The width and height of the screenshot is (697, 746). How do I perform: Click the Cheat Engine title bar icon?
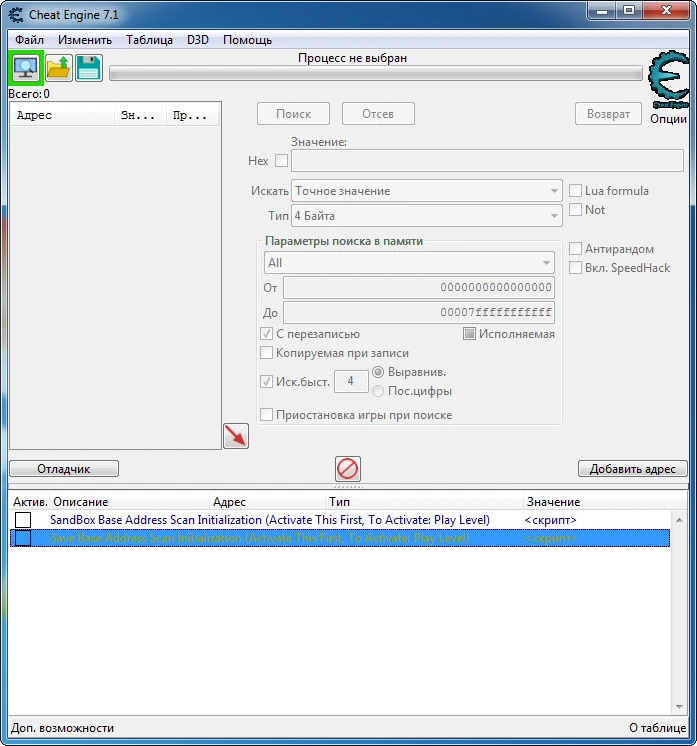point(16,15)
